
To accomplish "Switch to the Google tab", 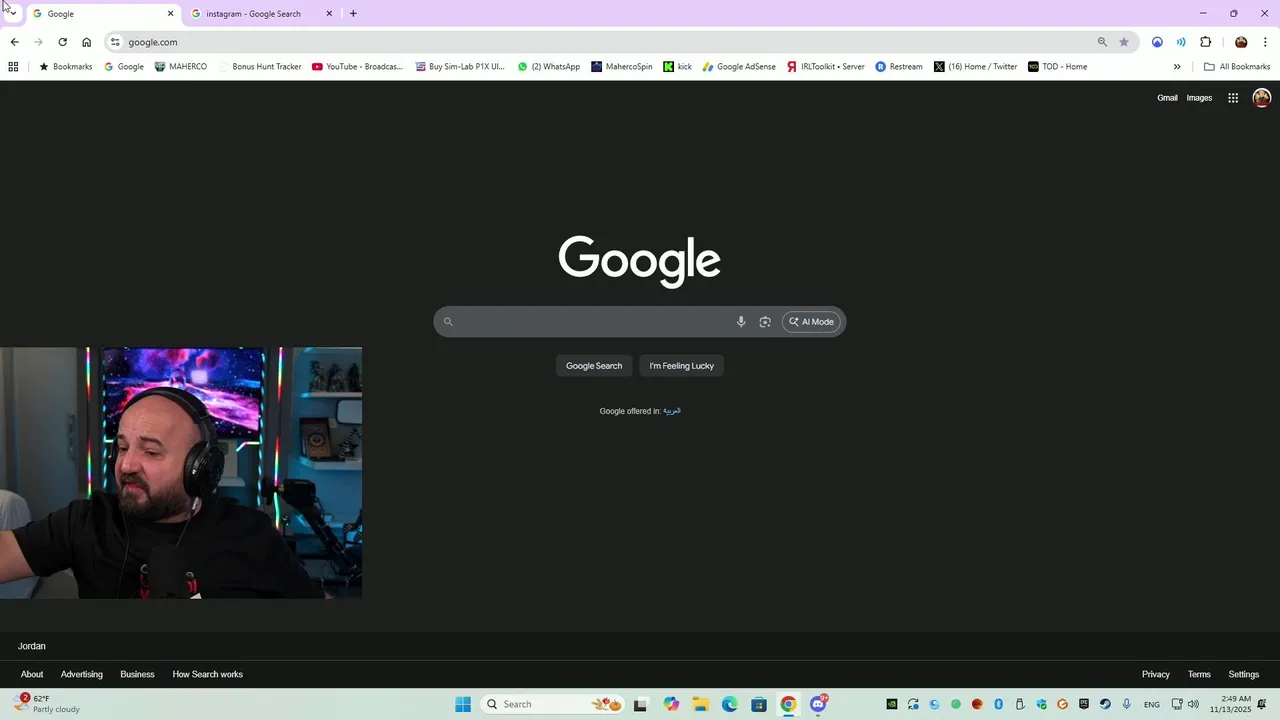I will tap(103, 14).
